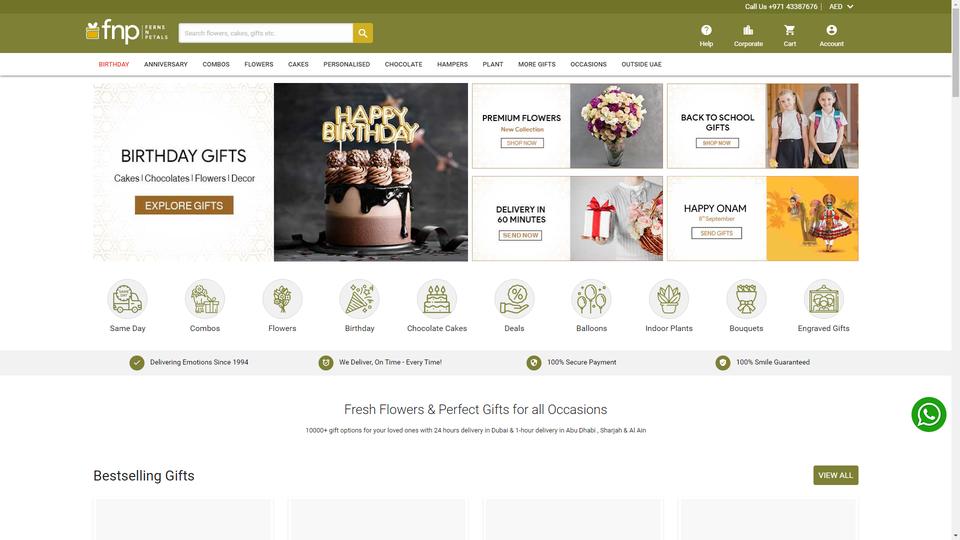
Task: Click the yellow search magnifier button
Action: pyautogui.click(x=362, y=33)
